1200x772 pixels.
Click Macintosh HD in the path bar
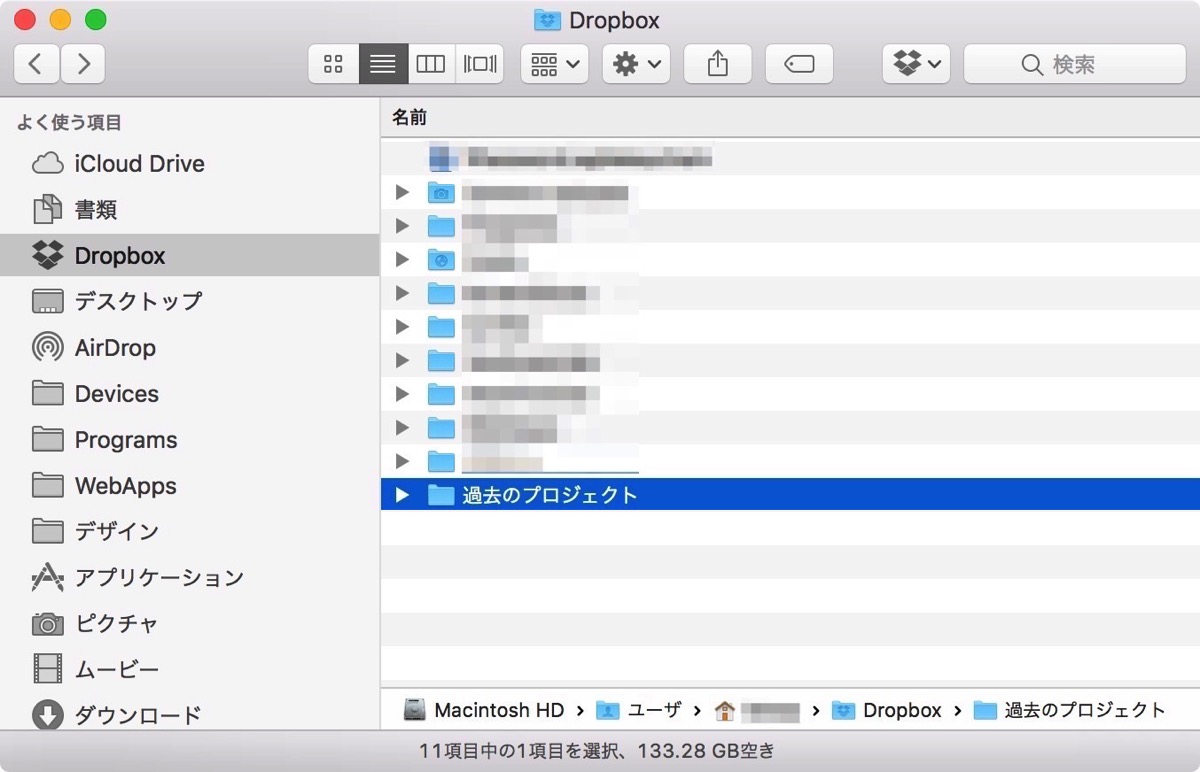click(x=484, y=710)
